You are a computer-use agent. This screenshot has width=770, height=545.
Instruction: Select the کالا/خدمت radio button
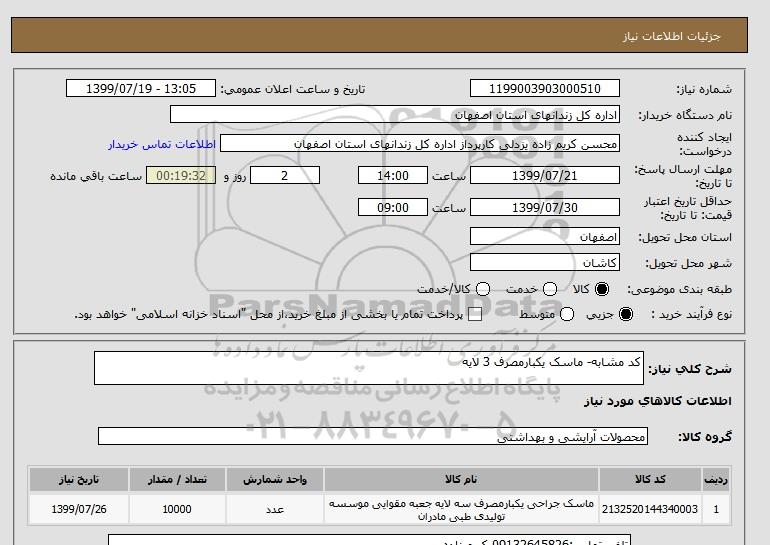coord(483,289)
